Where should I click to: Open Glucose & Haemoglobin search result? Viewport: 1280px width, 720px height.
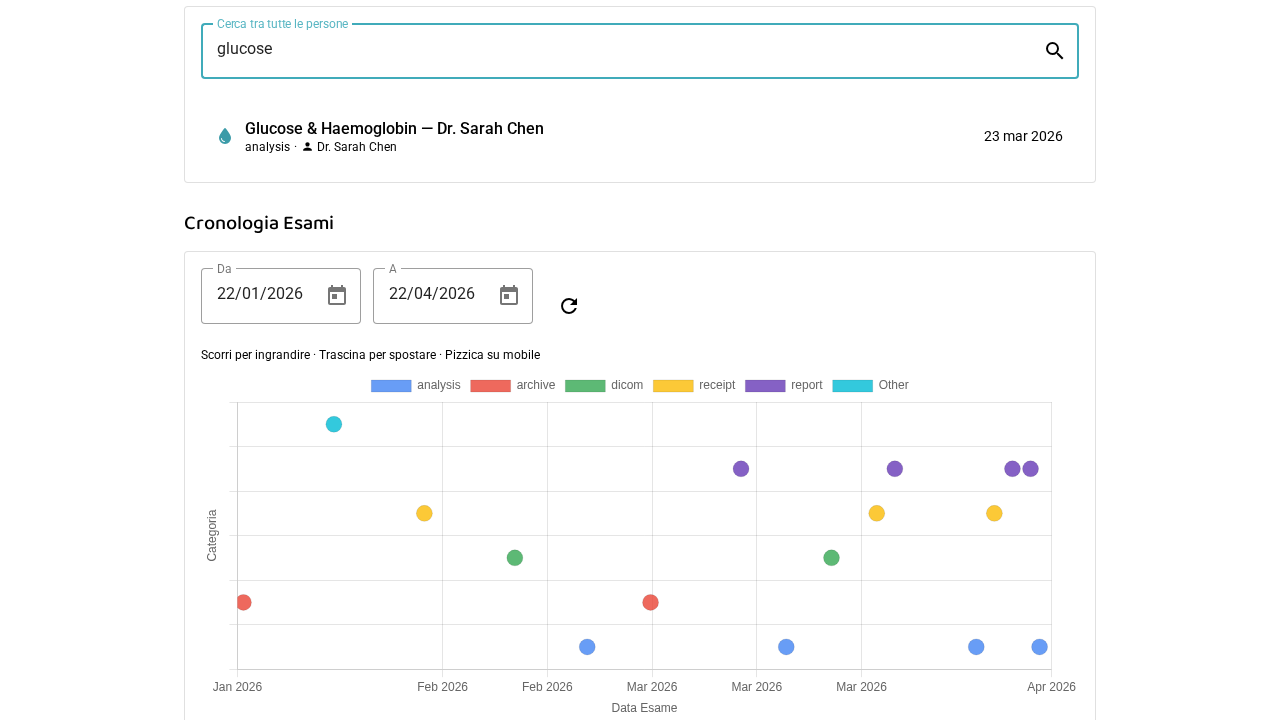click(394, 129)
